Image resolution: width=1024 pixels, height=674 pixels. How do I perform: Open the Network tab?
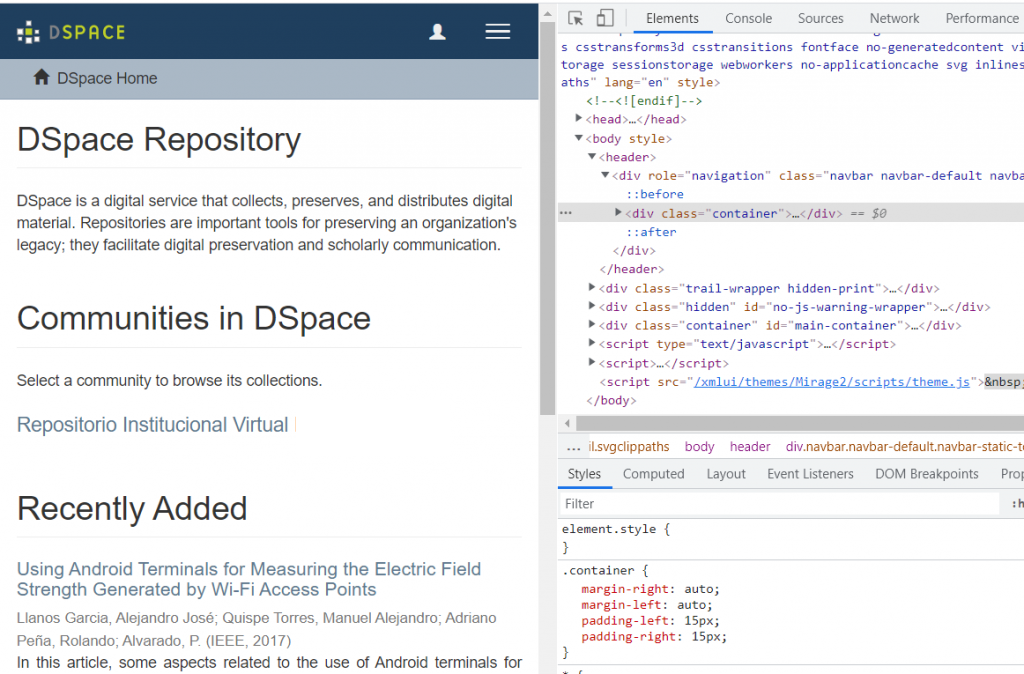coord(894,18)
